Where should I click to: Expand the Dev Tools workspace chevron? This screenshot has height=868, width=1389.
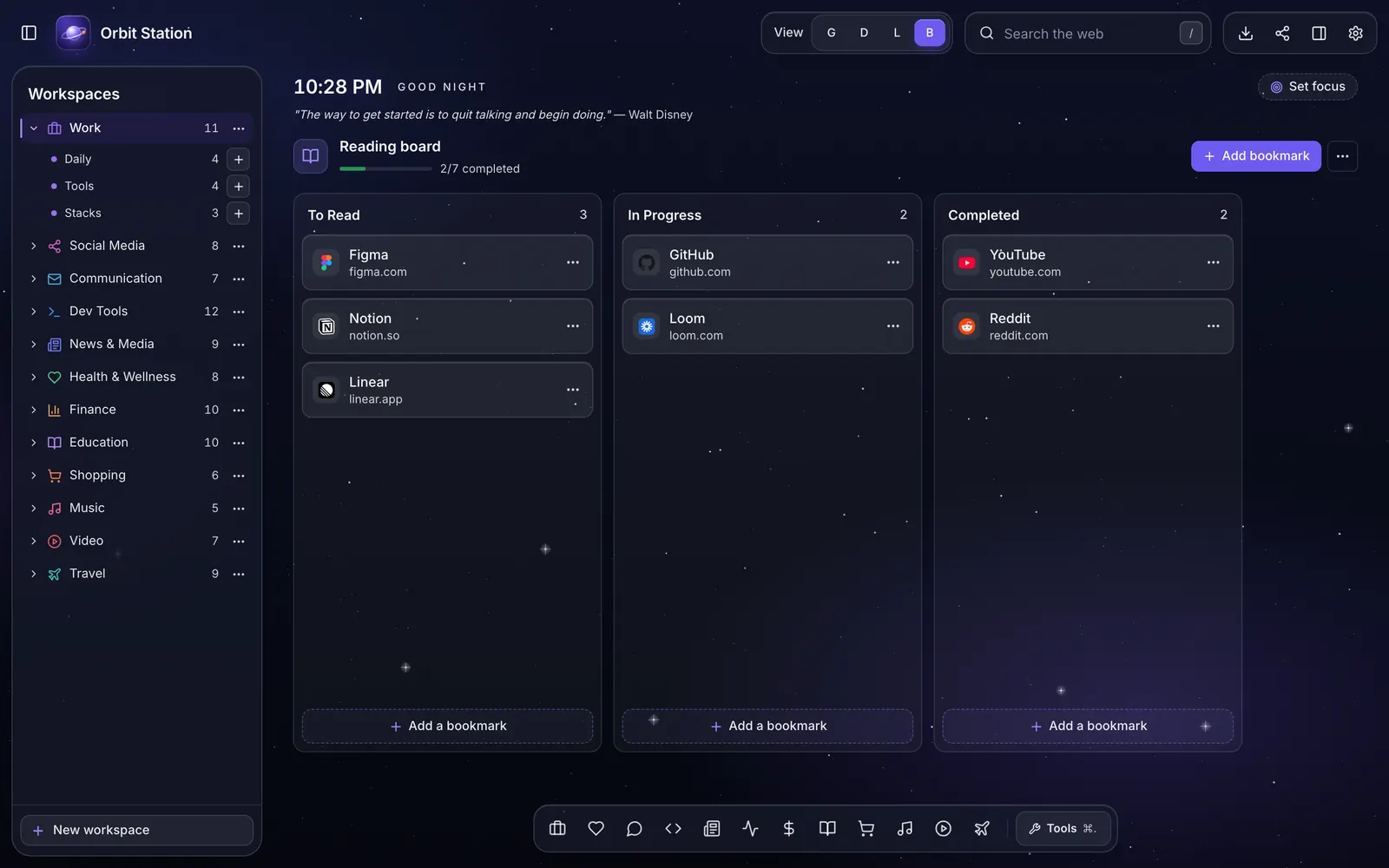[x=34, y=312]
